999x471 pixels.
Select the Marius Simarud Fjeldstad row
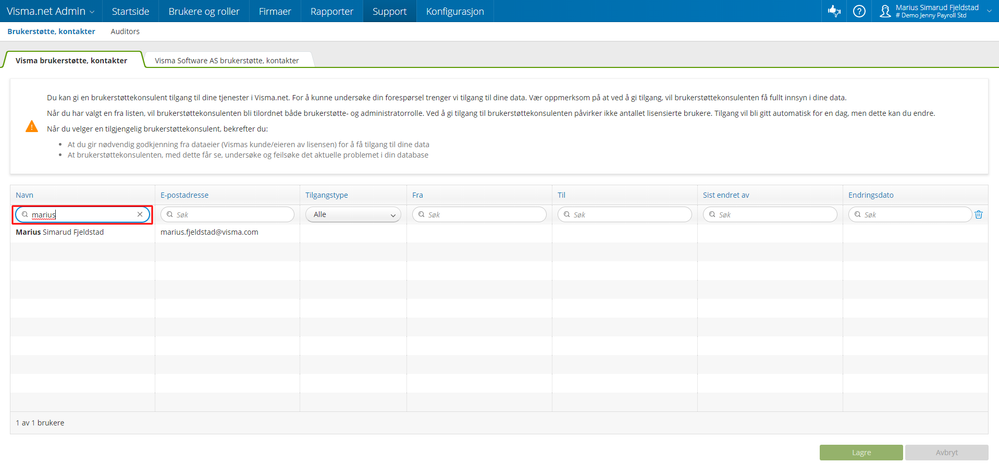[499, 233]
